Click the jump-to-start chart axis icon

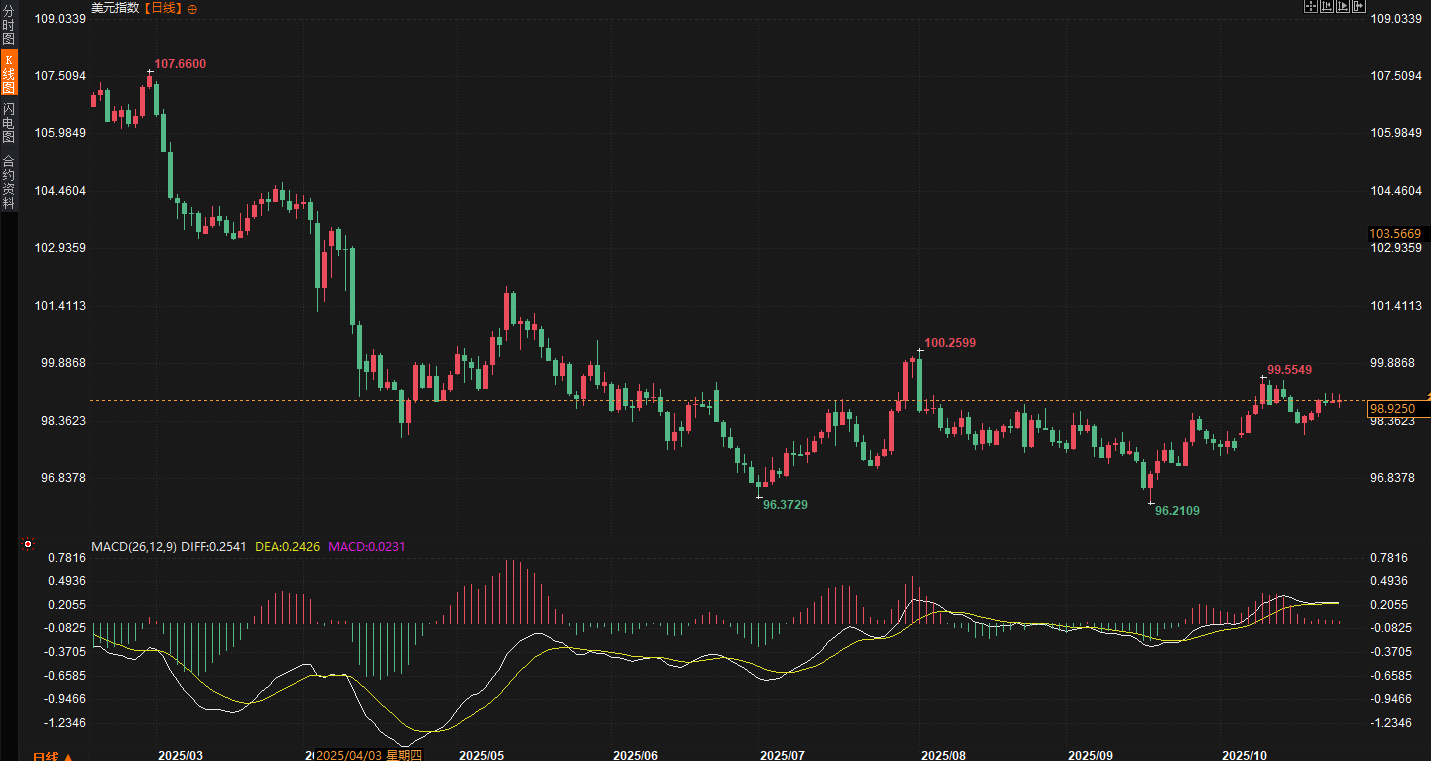click(1327, 6)
